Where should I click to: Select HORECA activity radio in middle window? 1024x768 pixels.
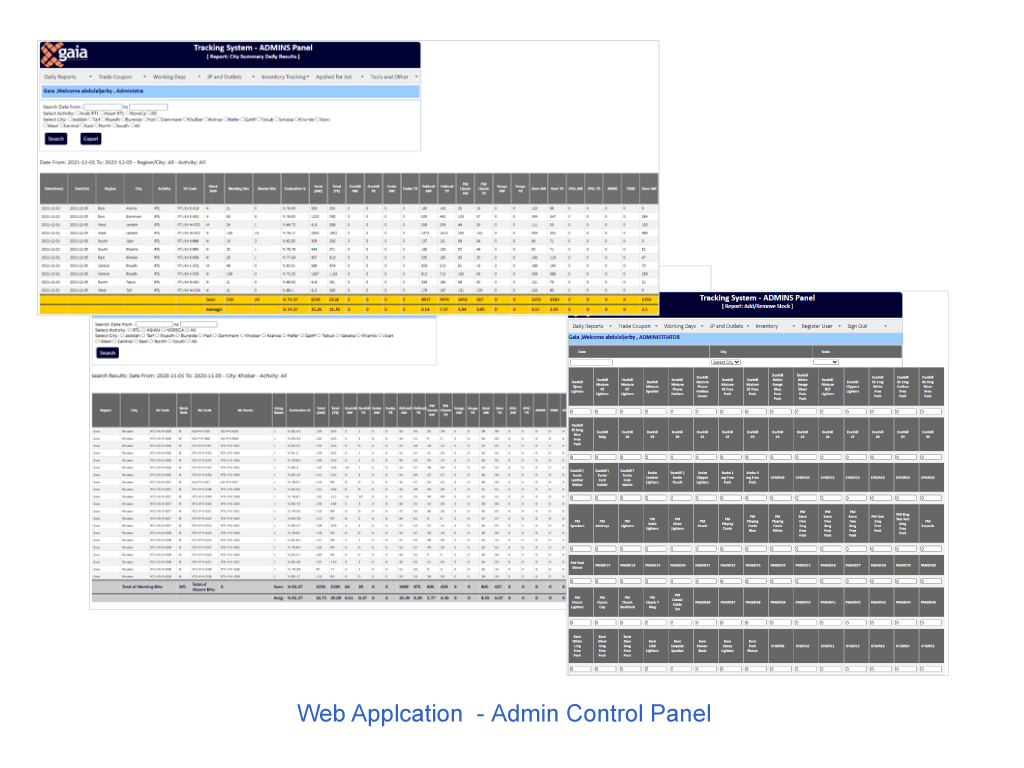(163, 330)
